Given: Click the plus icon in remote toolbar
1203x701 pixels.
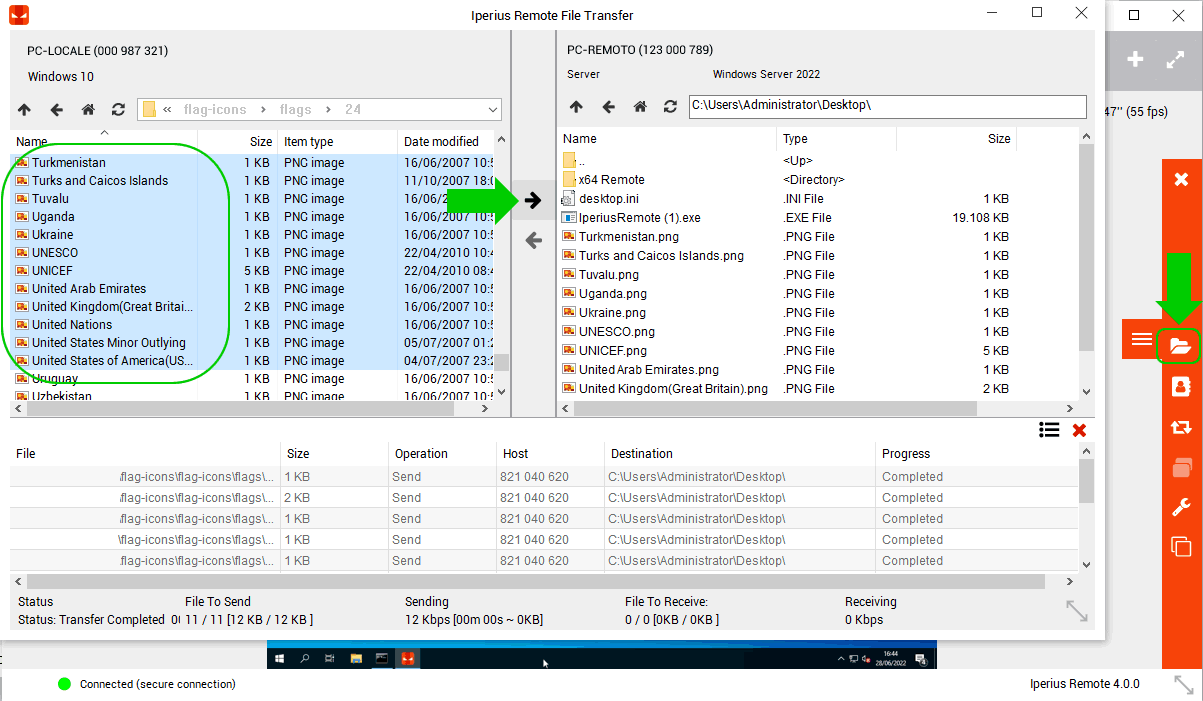Looking at the screenshot, I should (x=1135, y=59).
